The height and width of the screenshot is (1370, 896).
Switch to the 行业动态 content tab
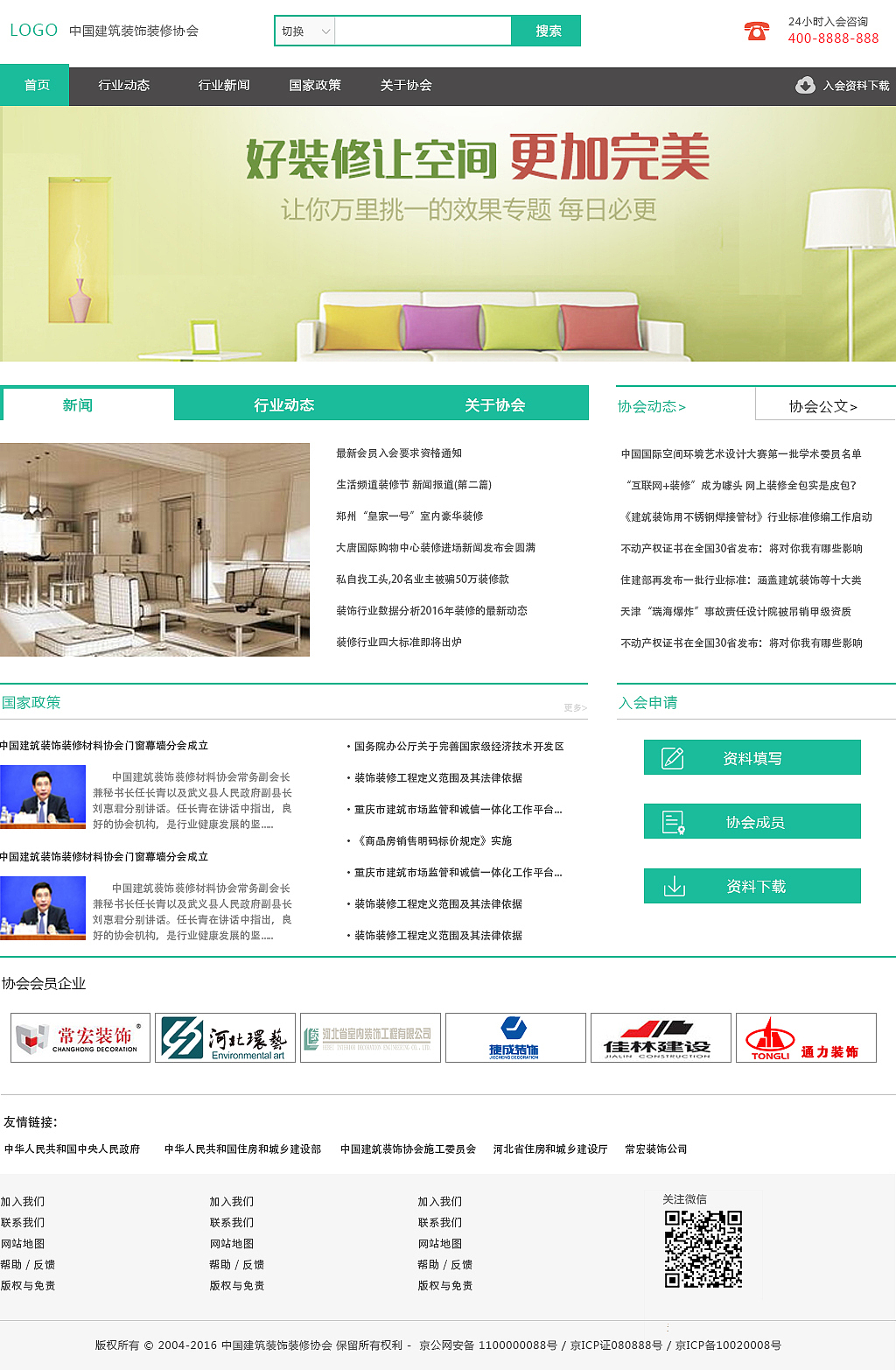pyautogui.click(x=283, y=404)
